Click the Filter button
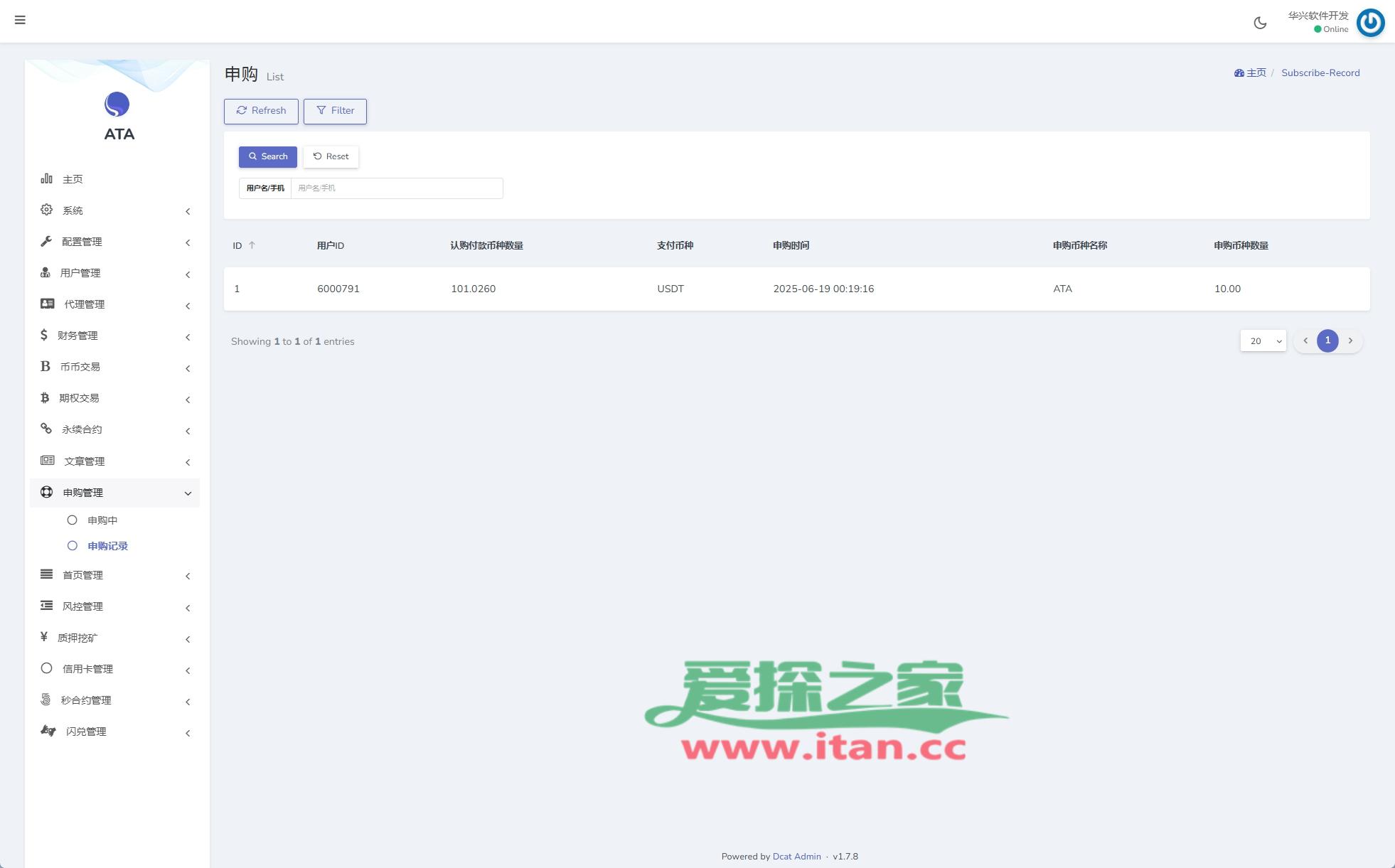The height and width of the screenshot is (868, 1395). (335, 111)
